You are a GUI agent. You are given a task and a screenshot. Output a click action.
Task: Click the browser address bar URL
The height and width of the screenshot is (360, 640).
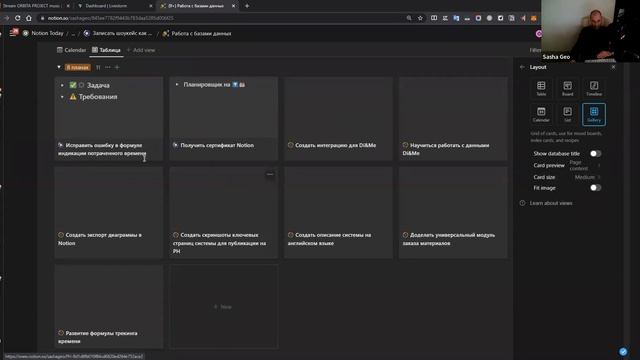[x=110, y=18]
